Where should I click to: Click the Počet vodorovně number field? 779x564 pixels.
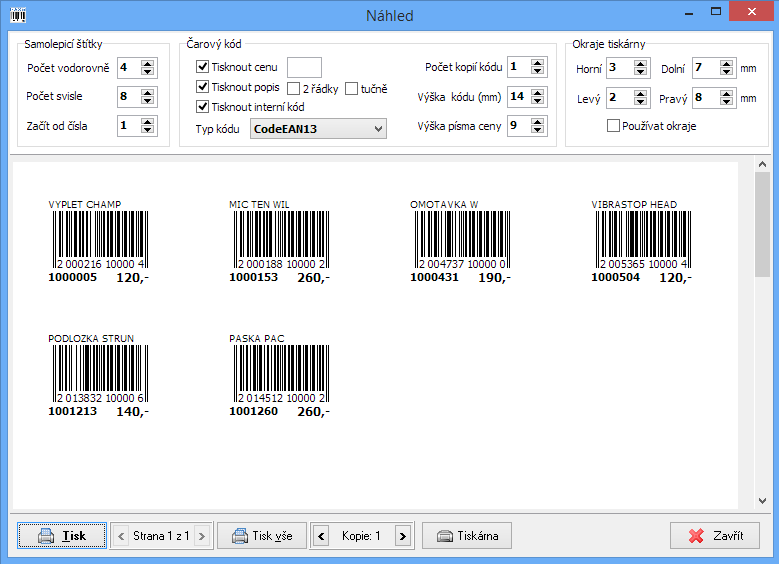pyautogui.click(x=129, y=68)
